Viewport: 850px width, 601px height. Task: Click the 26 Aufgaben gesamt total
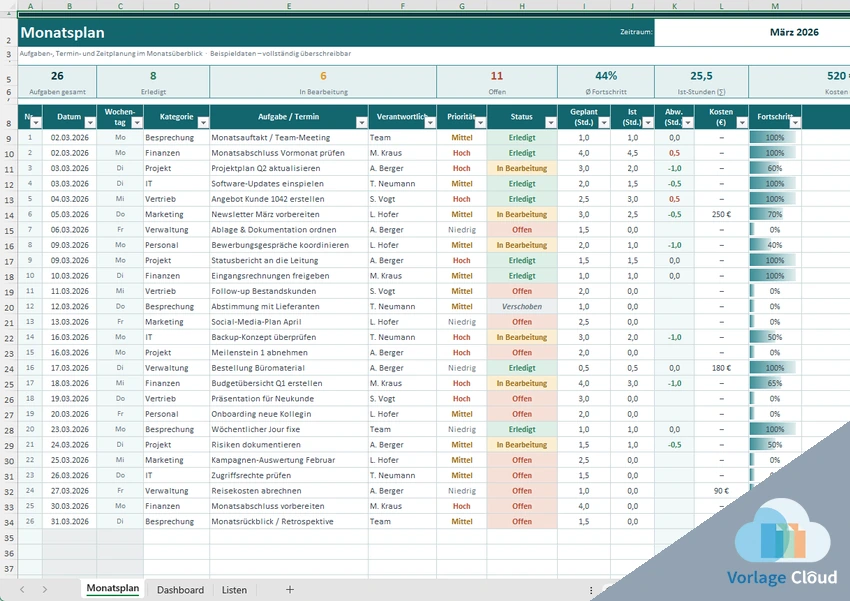(57, 76)
